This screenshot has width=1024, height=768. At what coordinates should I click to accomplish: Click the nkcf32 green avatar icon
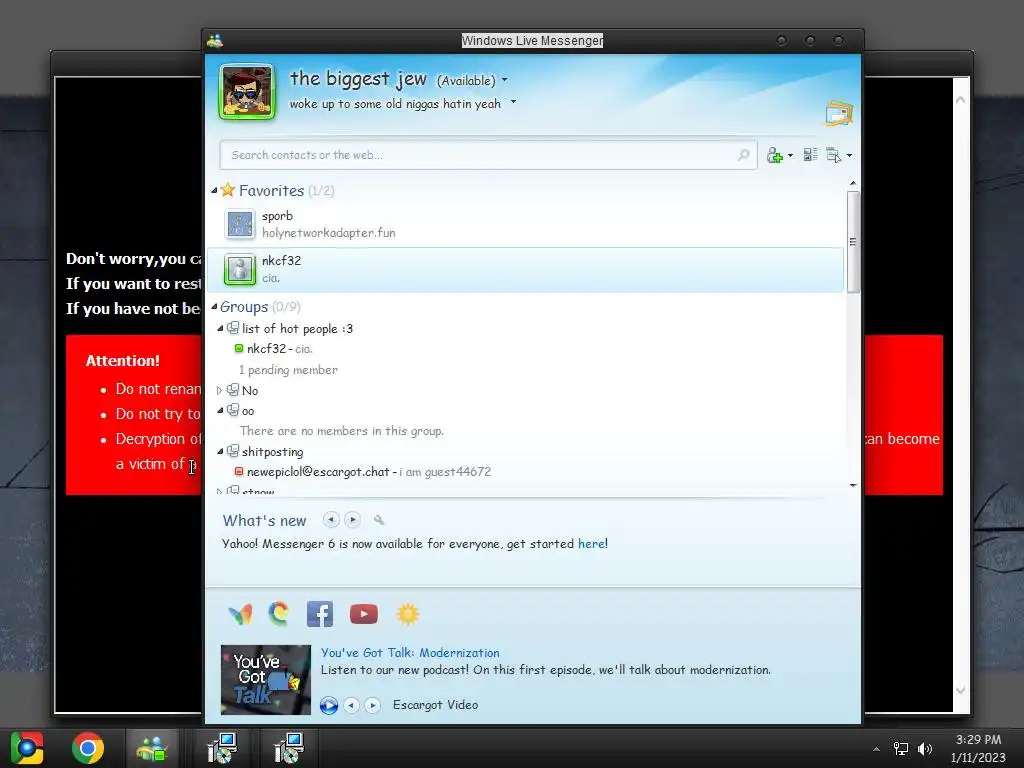pos(240,269)
